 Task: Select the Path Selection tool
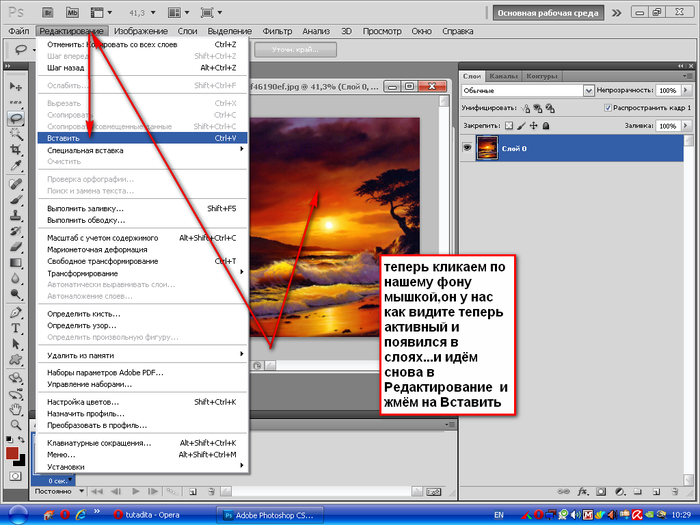point(16,344)
